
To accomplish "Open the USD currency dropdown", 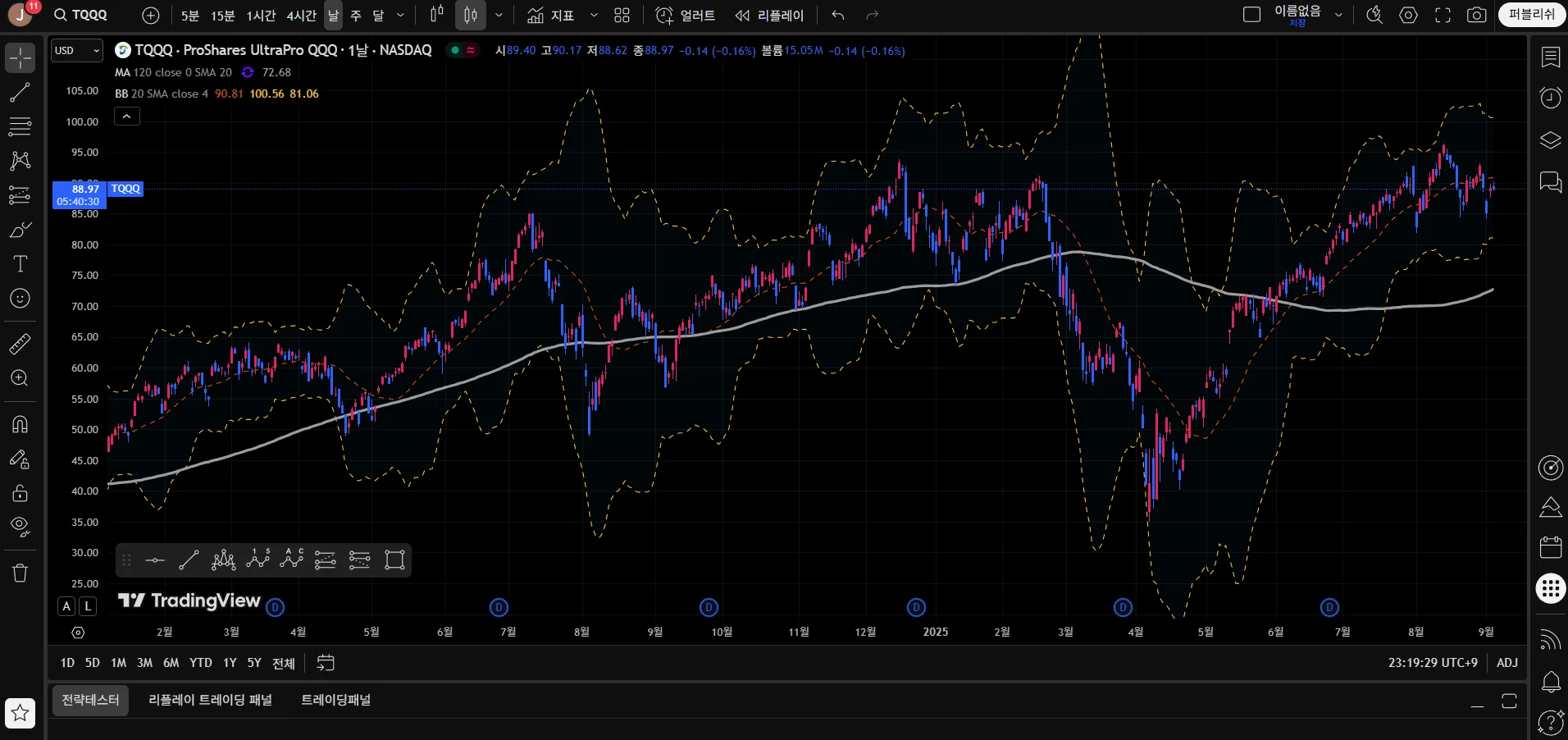I will (77, 51).
